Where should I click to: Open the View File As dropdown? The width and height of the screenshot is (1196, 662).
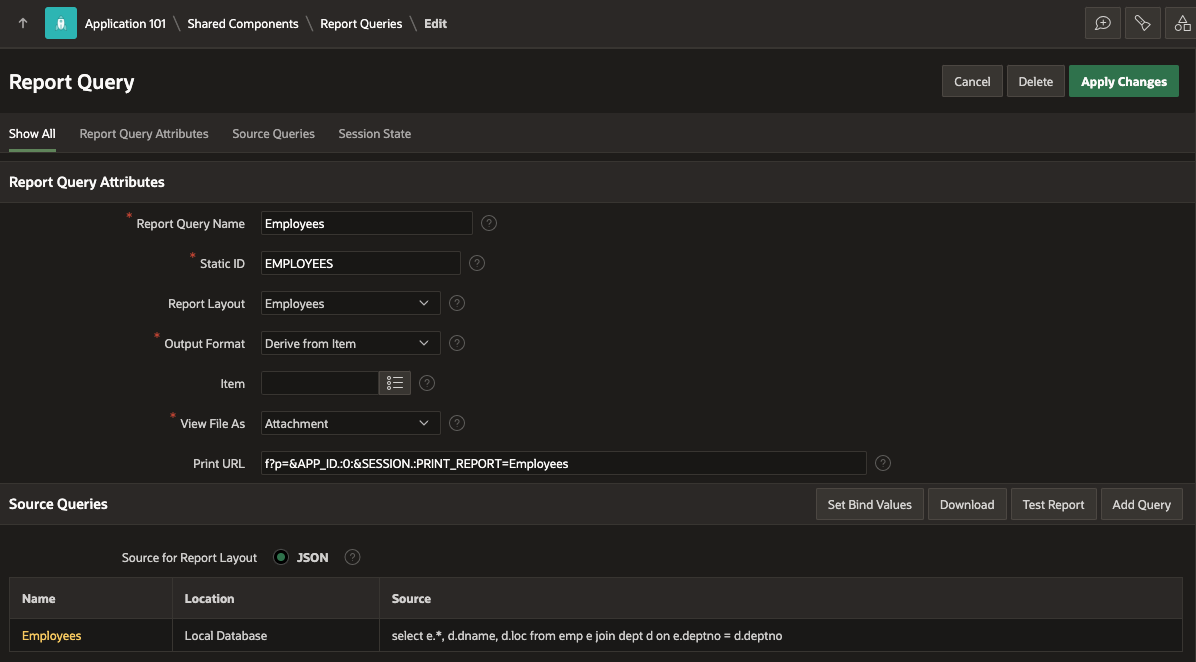[350, 423]
